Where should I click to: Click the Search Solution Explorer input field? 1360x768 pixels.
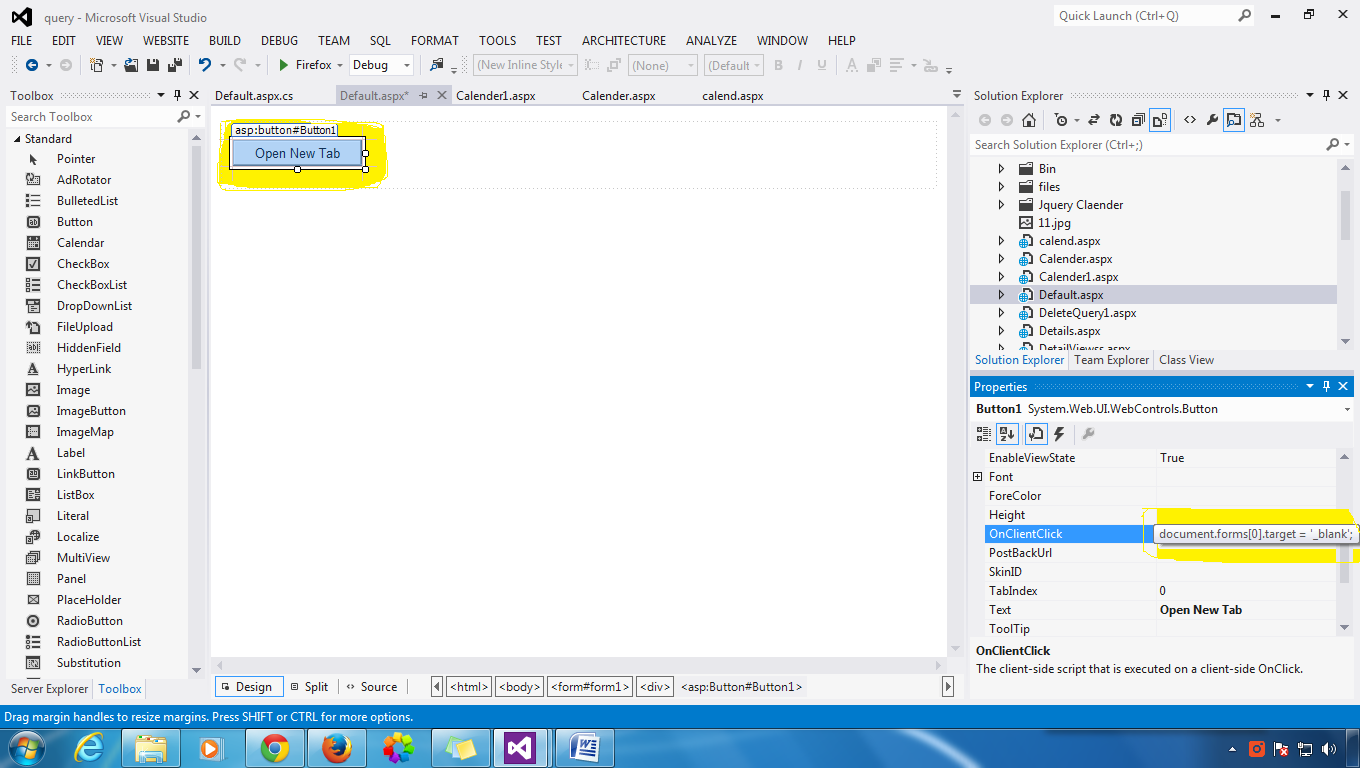click(1148, 145)
